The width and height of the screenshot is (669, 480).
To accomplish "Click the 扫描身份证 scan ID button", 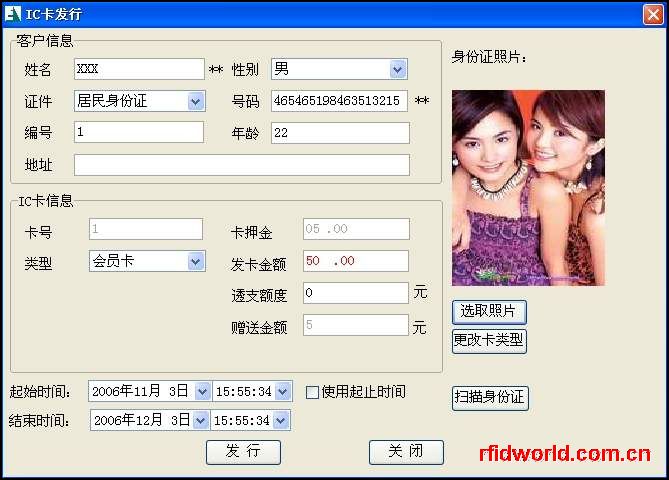I will [x=490, y=398].
